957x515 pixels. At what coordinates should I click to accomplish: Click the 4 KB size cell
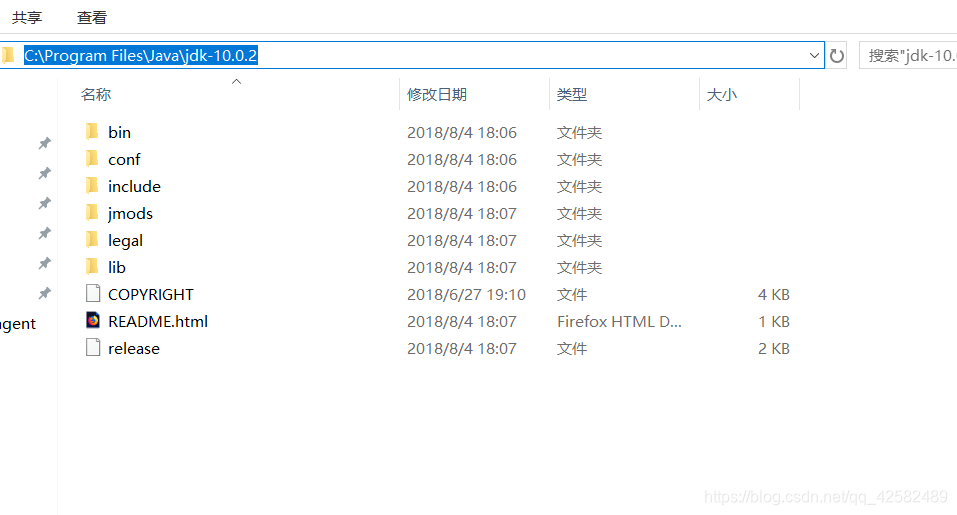pyautogui.click(x=774, y=294)
